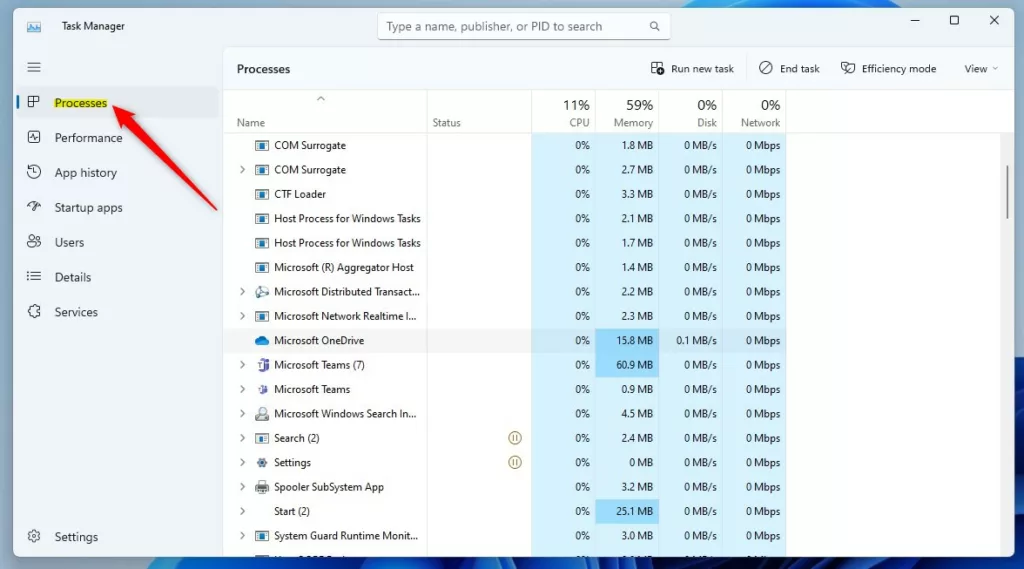This screenshot has height=569, width=1024.
Task: Select the CTF Loader process name
Action: click(x=300, y=194)
